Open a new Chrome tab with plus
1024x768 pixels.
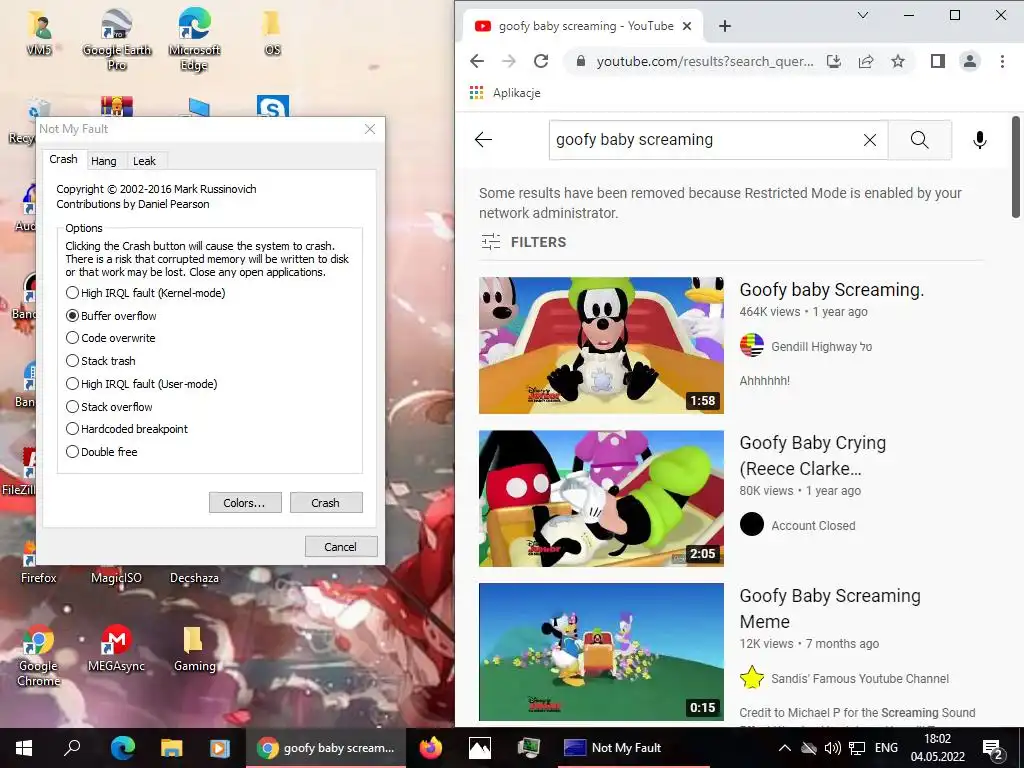pos(725,26)
